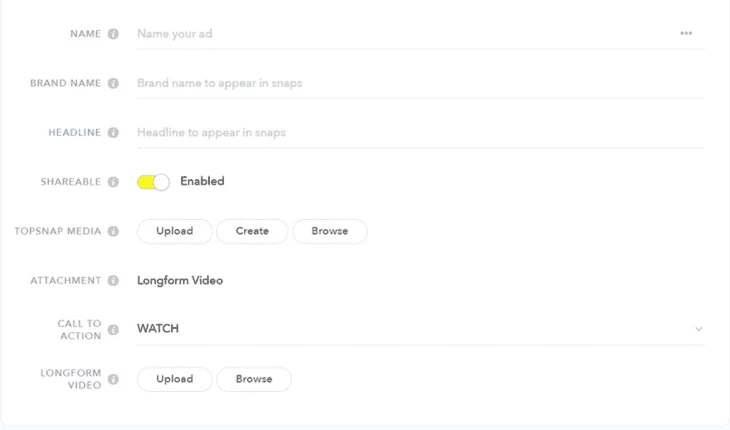Click the ATTACHMENT info icon

(x=113, y=281)
